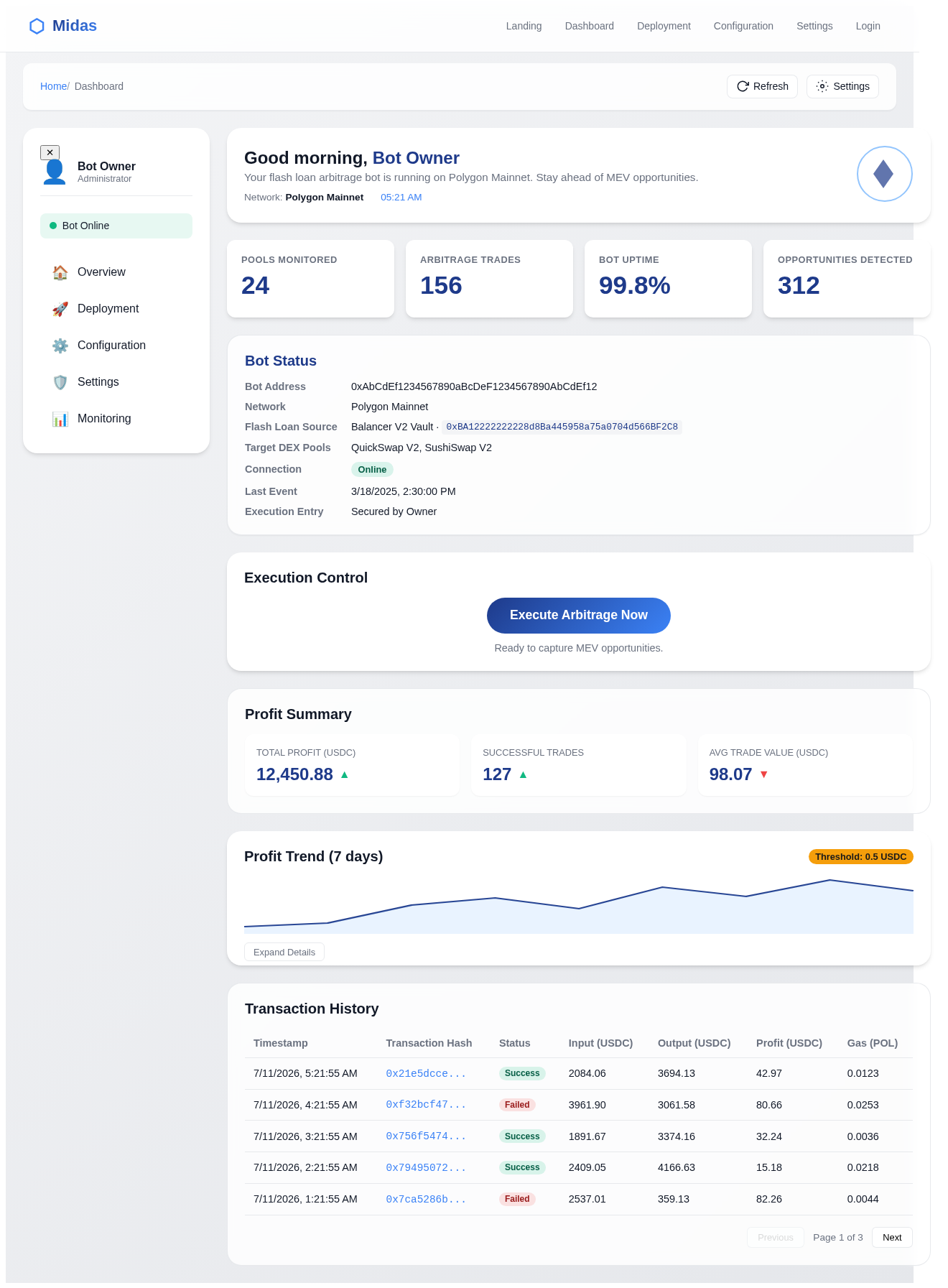
Task: Click the Deployment rocket icon
Action: pos(60,309)
